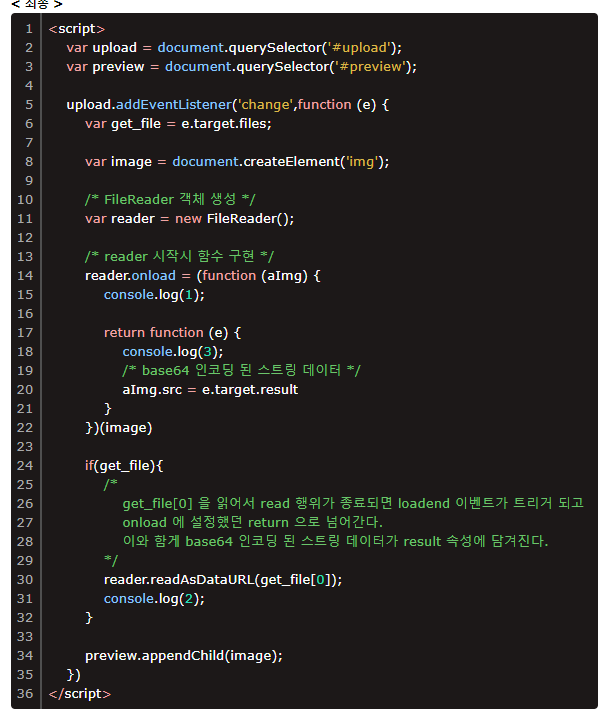Click reader.onload on line 14

click(x=130, y=276)
